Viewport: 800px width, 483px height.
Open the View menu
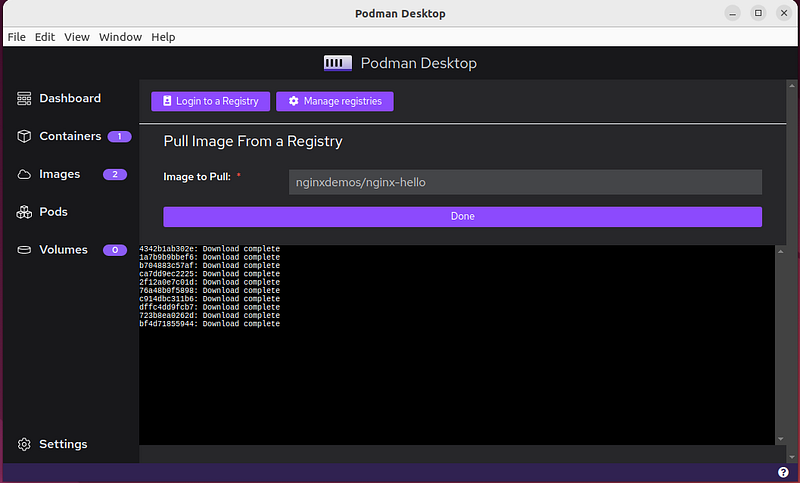pos(77,37)
